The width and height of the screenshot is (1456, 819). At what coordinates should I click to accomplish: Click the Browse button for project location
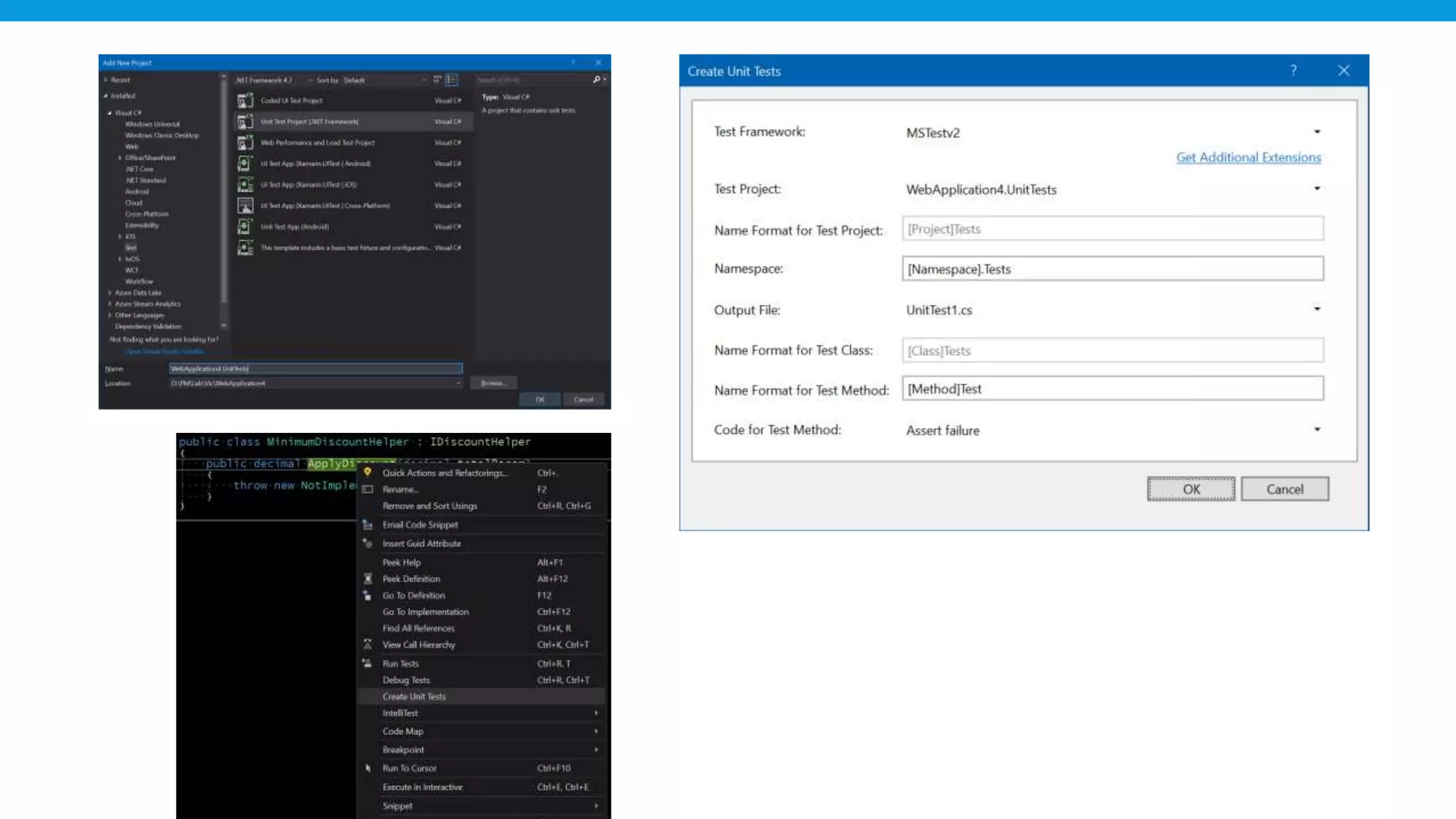point(493,383)
